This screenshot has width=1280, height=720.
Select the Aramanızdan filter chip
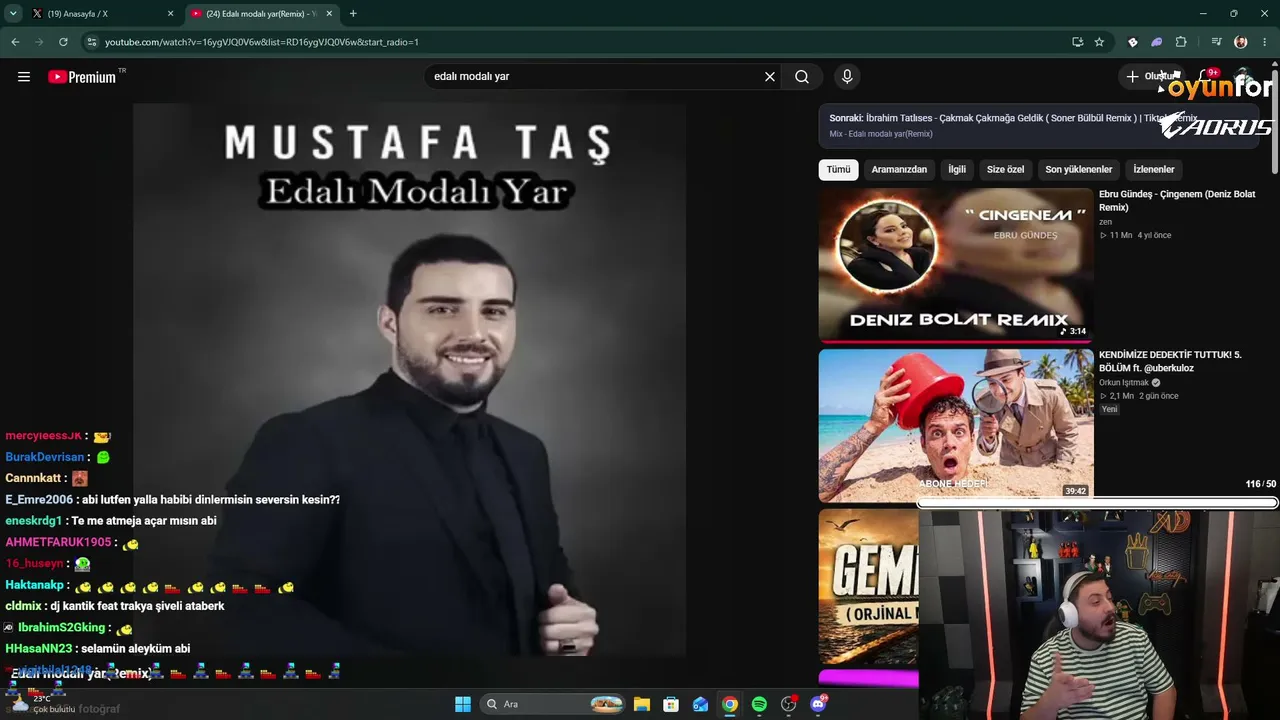click(899, 169)
